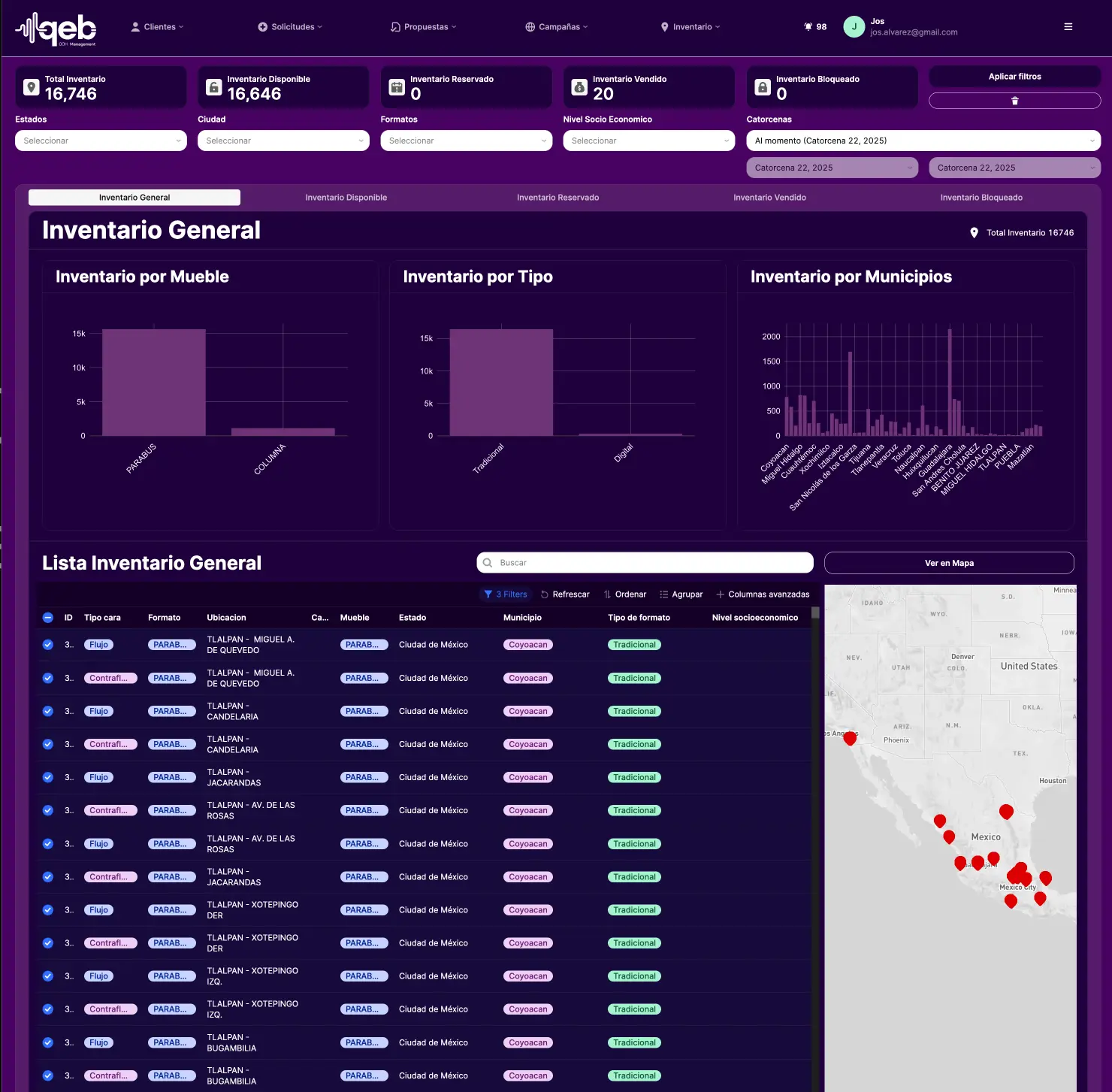The width and height of the screenshot is (1112, 1092).
Task: Click the trash icon to clear filters
Action: [1014, 101]
